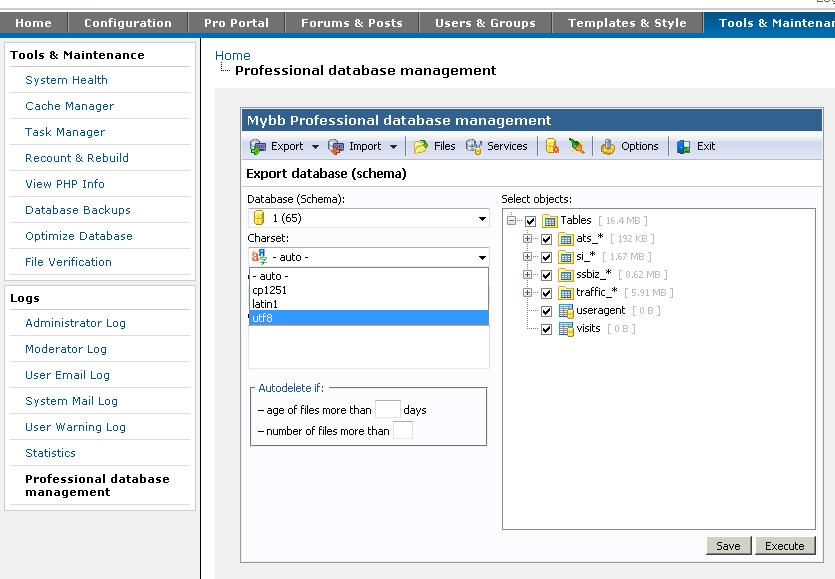Click the Exit toolbar icon
This screenshot has height=579, width=835.
pyautogui.click(x=684, y=146)
